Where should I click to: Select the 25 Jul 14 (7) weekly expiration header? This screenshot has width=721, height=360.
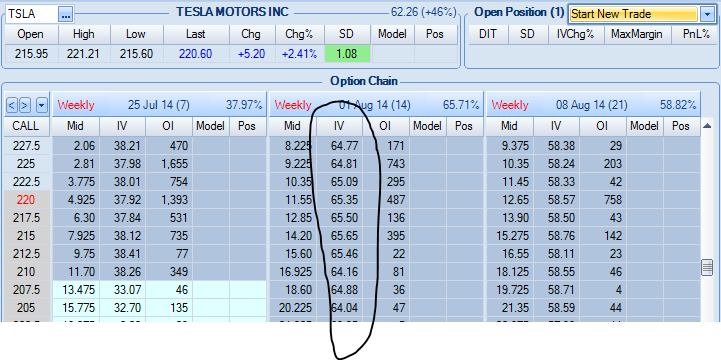pyautogui.click(x=160, y=105)
